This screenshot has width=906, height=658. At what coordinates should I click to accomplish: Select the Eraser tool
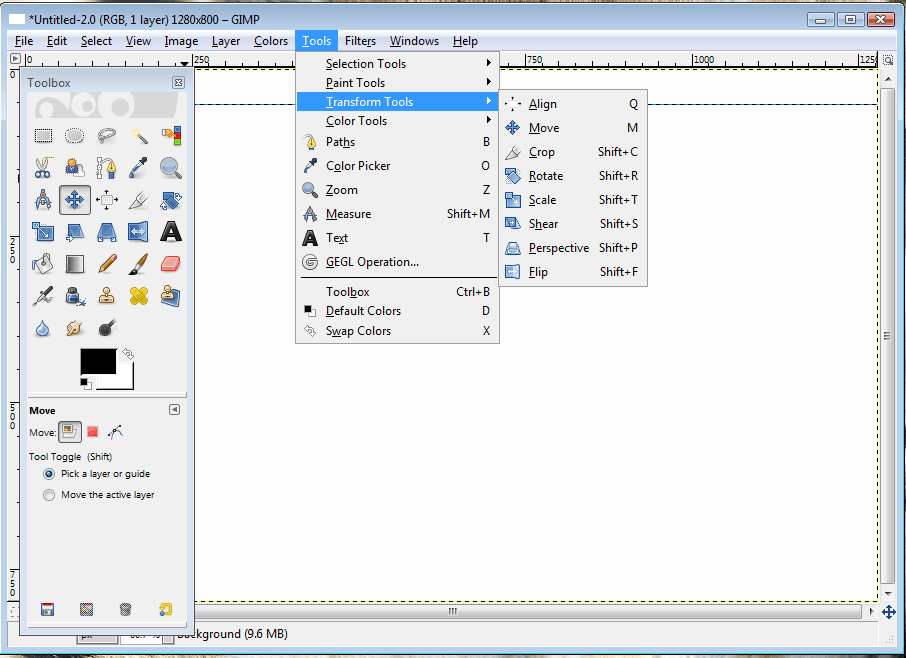(x=172, y=263)
